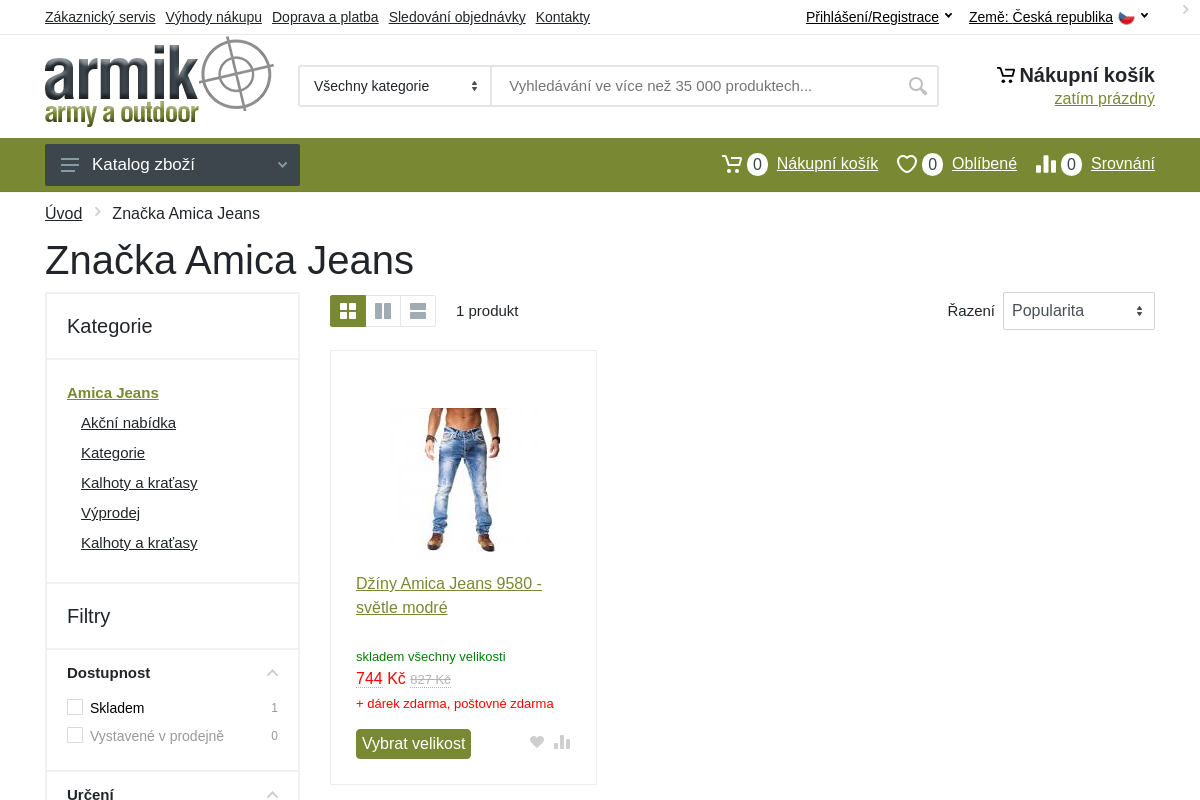Open the Řazení sorting dropdown
Viewport: 1200px width, 800px height.
1078,310
